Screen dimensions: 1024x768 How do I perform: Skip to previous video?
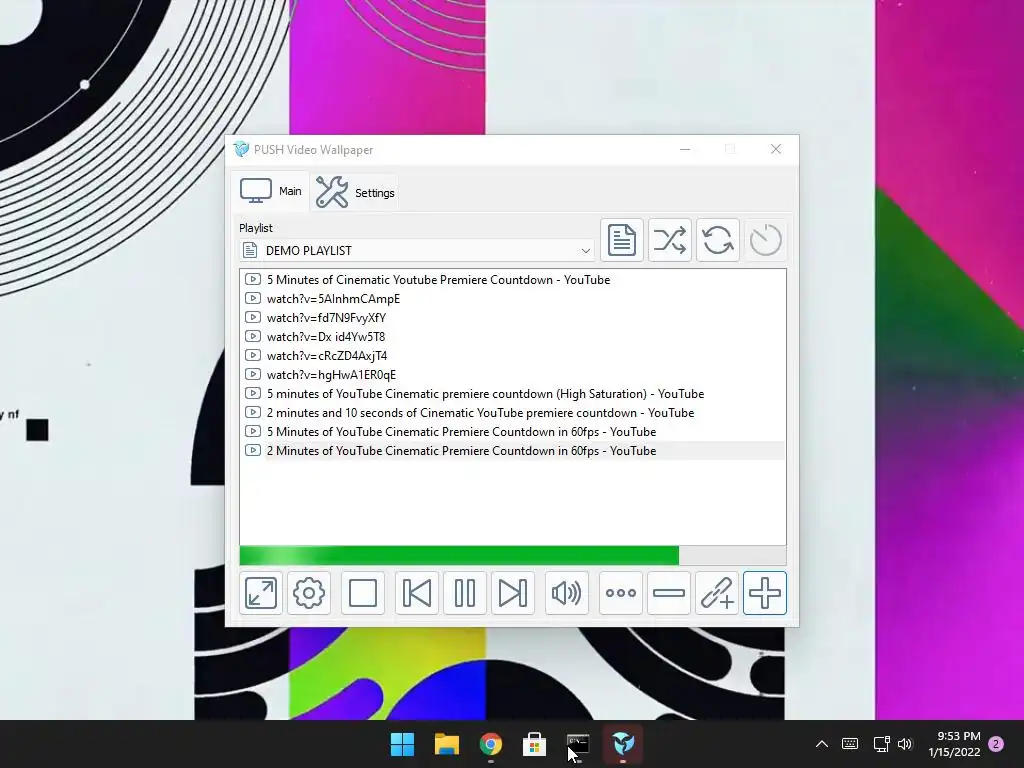coord(417,593)
